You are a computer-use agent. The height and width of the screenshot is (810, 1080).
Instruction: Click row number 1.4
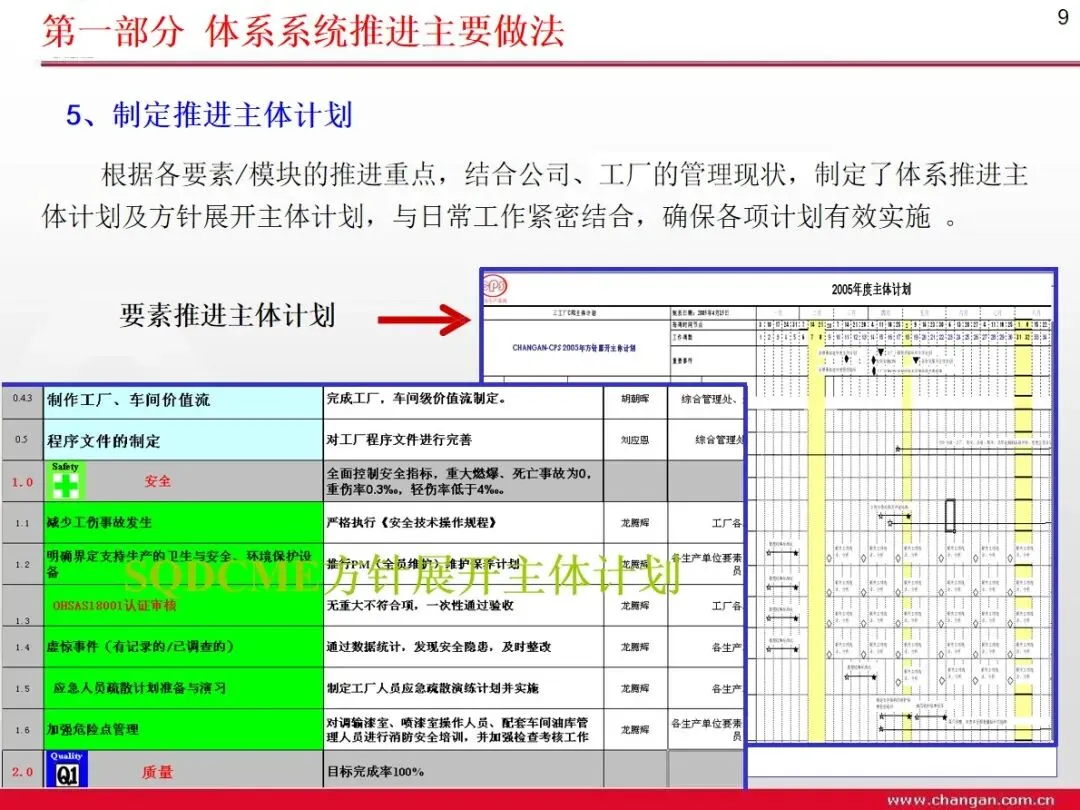[x=22, y=647]
